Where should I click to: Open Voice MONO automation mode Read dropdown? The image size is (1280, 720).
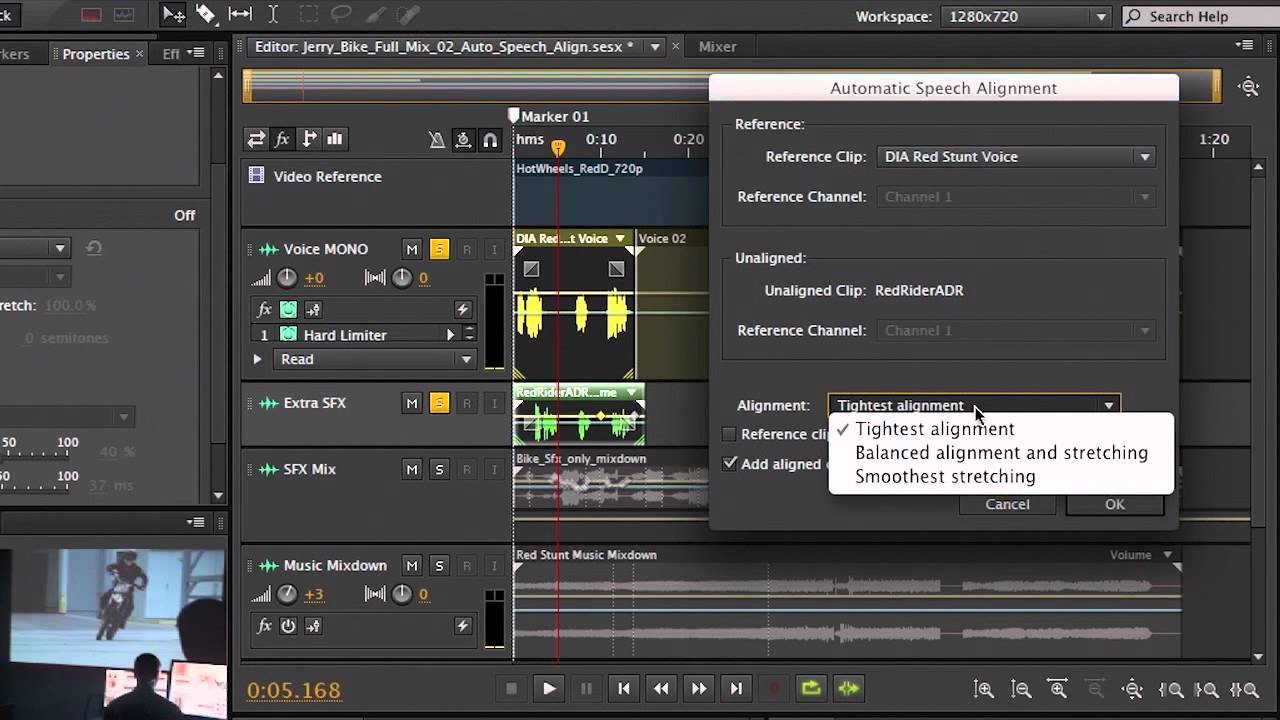coord(376,359)
